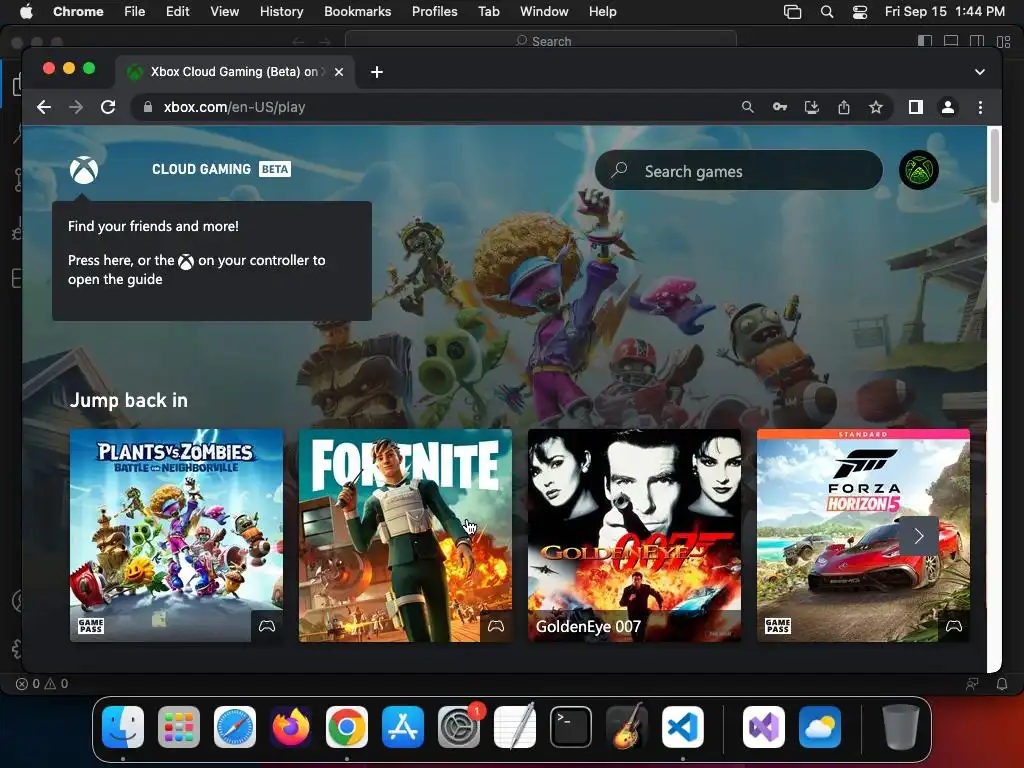Open the Edit menu
Screen dimensions: 1024x768
[178, 12]
